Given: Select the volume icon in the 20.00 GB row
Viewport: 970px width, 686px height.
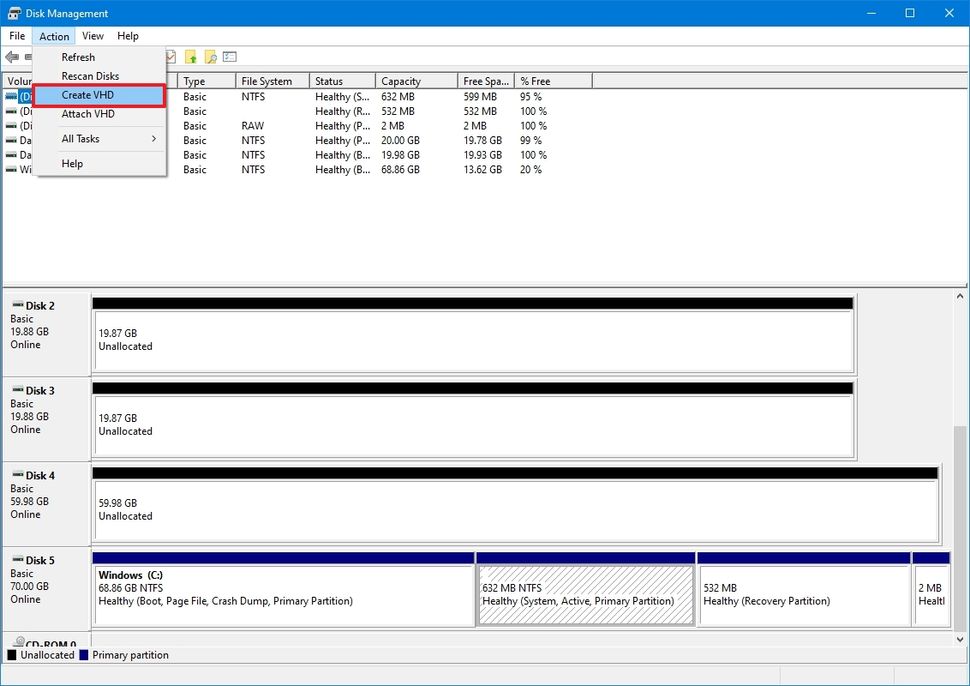Looking at the screenshot, I should click(11, 140).
